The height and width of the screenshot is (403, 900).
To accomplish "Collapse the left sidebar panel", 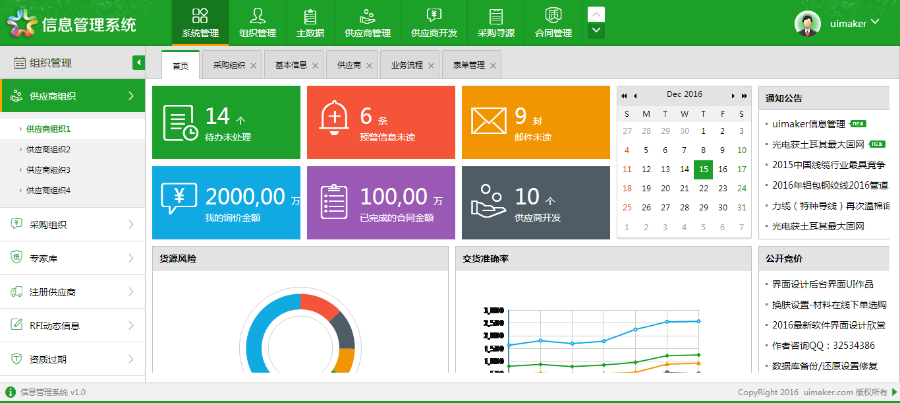I will pyautogui.click(x=138, y=63).
